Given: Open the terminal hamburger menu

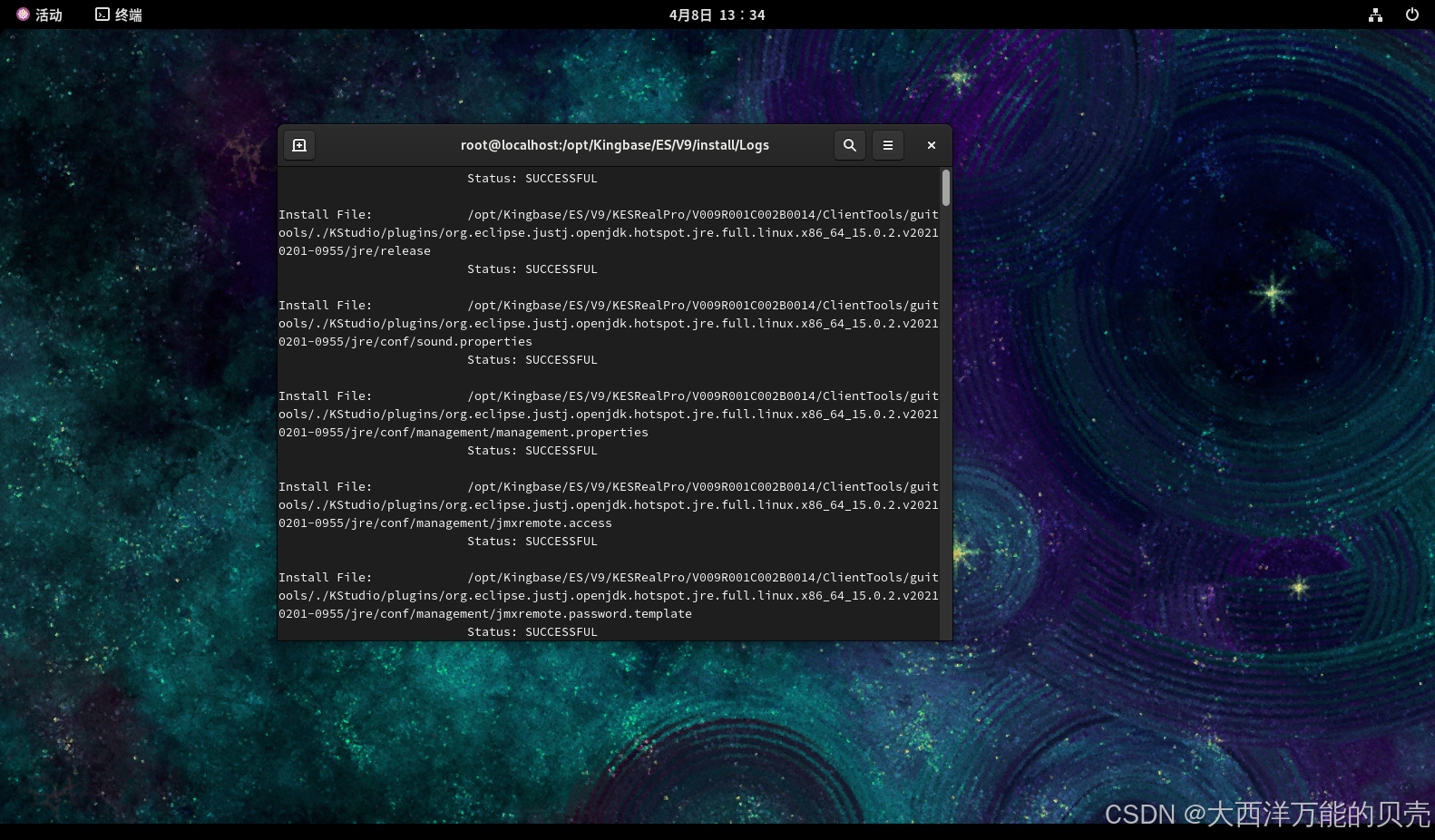Looking at the screenshot, I should (888, 145).
